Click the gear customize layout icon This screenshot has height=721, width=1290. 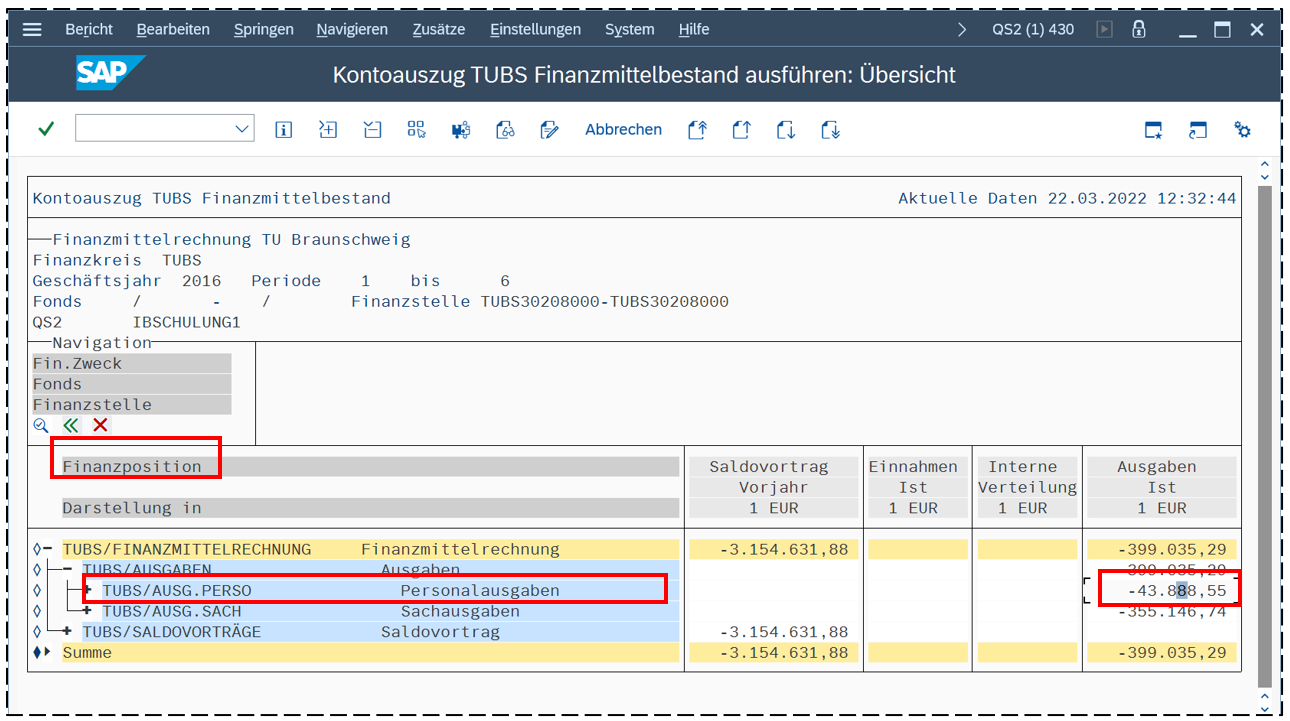pyautogui.click(x=1242, y=130)
